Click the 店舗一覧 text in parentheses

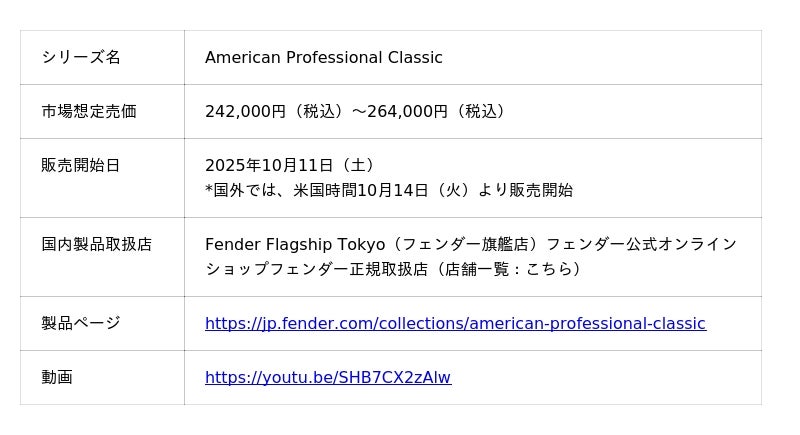point(475,269)
